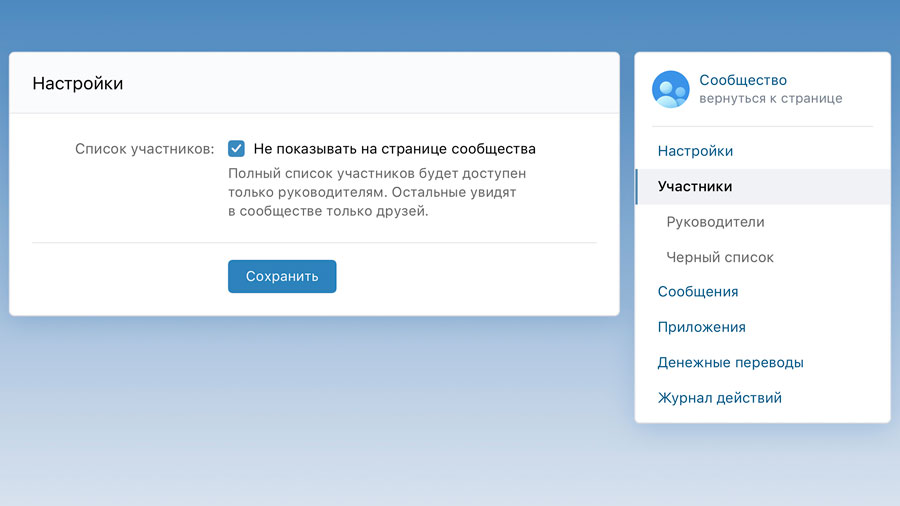Open the Сообщество link
The height and width of the screenshot is (506, 900).
tap(743, 80)
